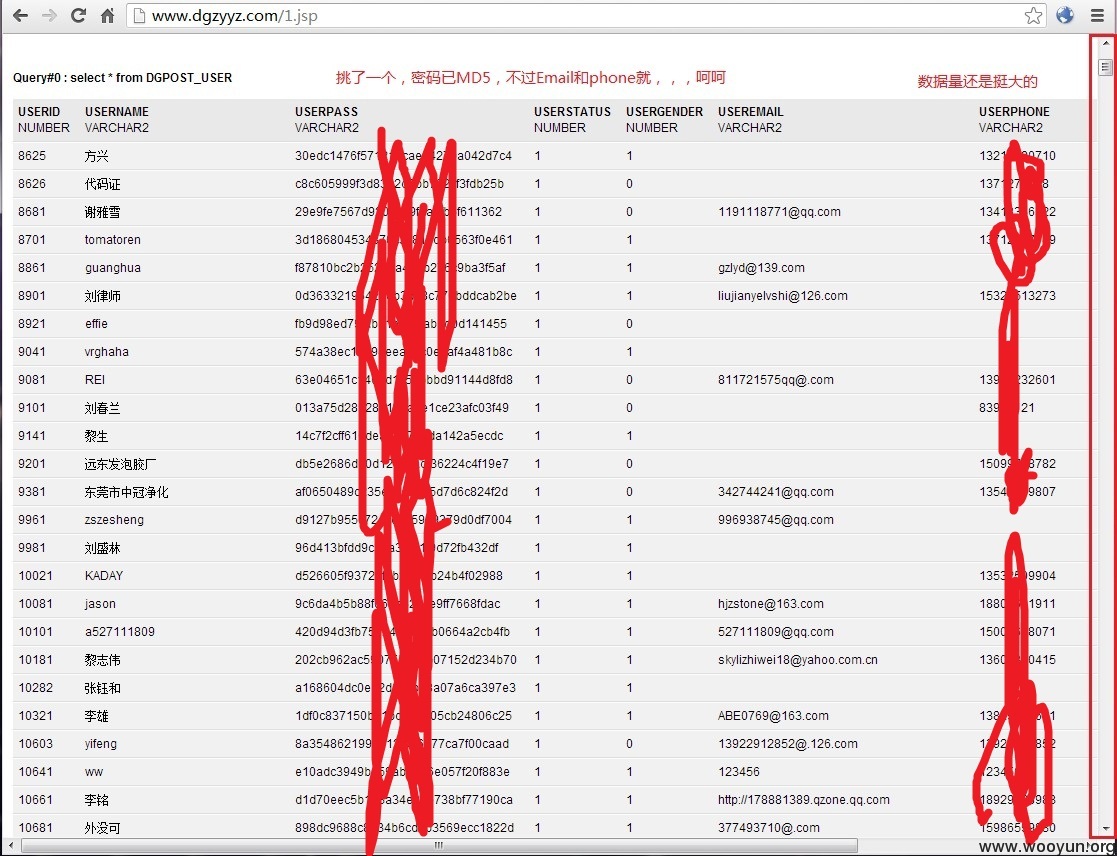Image resolution: width=1117 pixels, height=856 pixels.
Task: Click username cell 外没可
Action: 103,828
